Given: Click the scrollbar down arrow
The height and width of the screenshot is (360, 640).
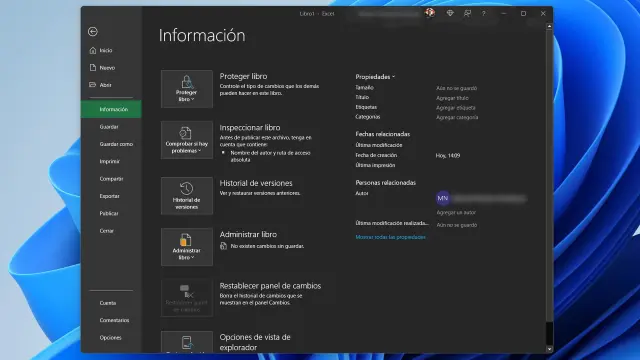Looking at the screenshot, I should click(549, 349).
